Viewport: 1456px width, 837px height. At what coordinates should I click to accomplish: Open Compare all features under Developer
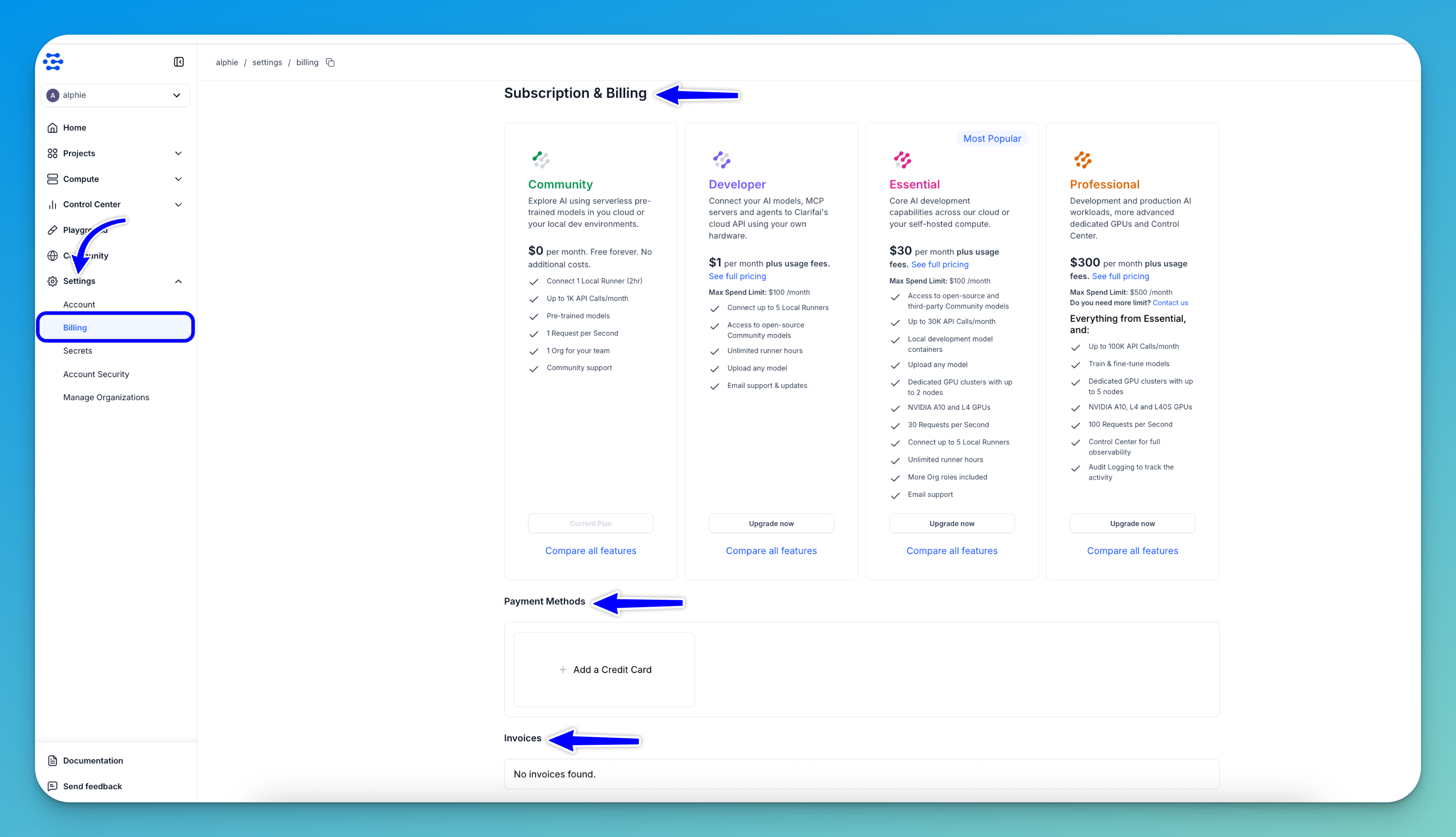[771, 551]
